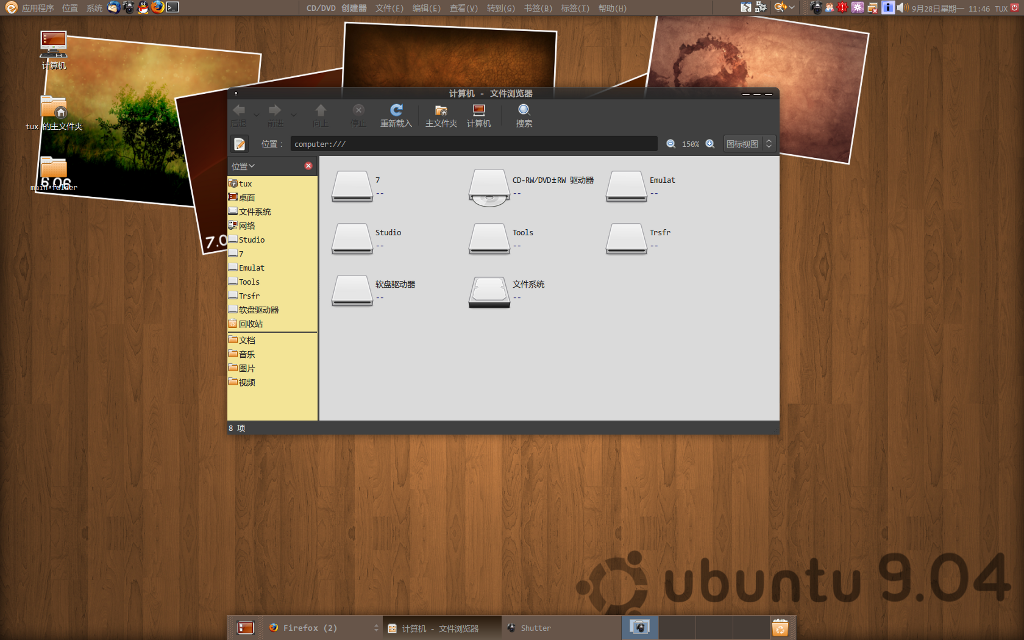Launch Firefox from the top panel

pos(157,7)
